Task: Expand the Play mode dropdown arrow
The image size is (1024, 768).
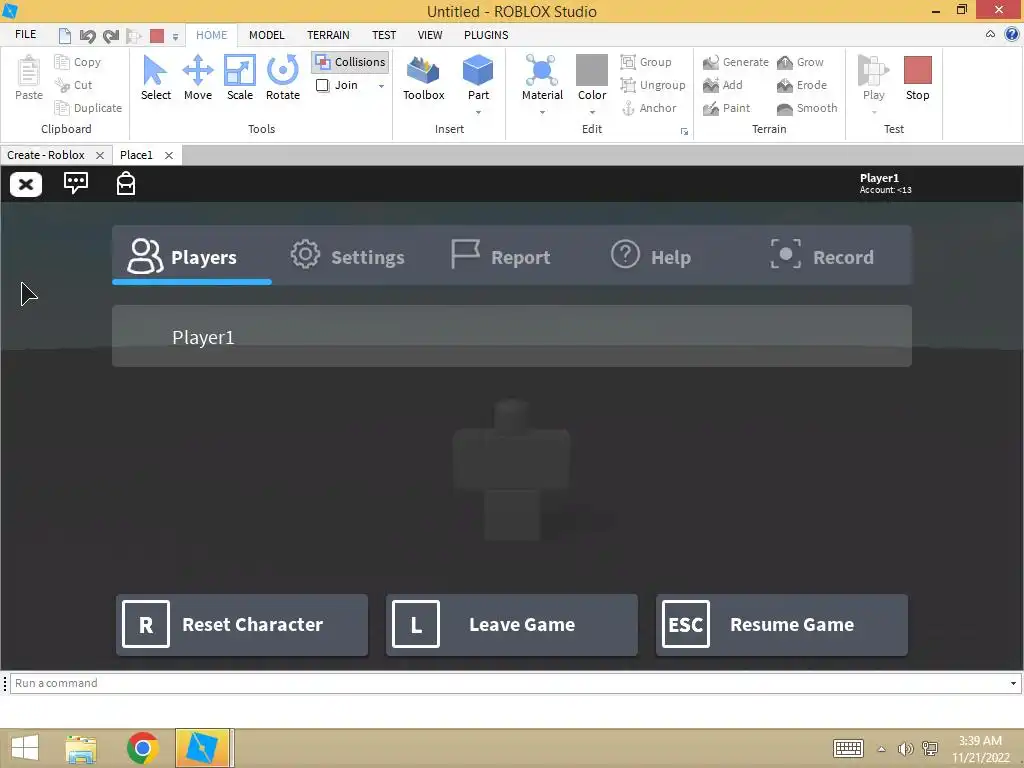Action: pyautogui.click(x=873, y=112)
